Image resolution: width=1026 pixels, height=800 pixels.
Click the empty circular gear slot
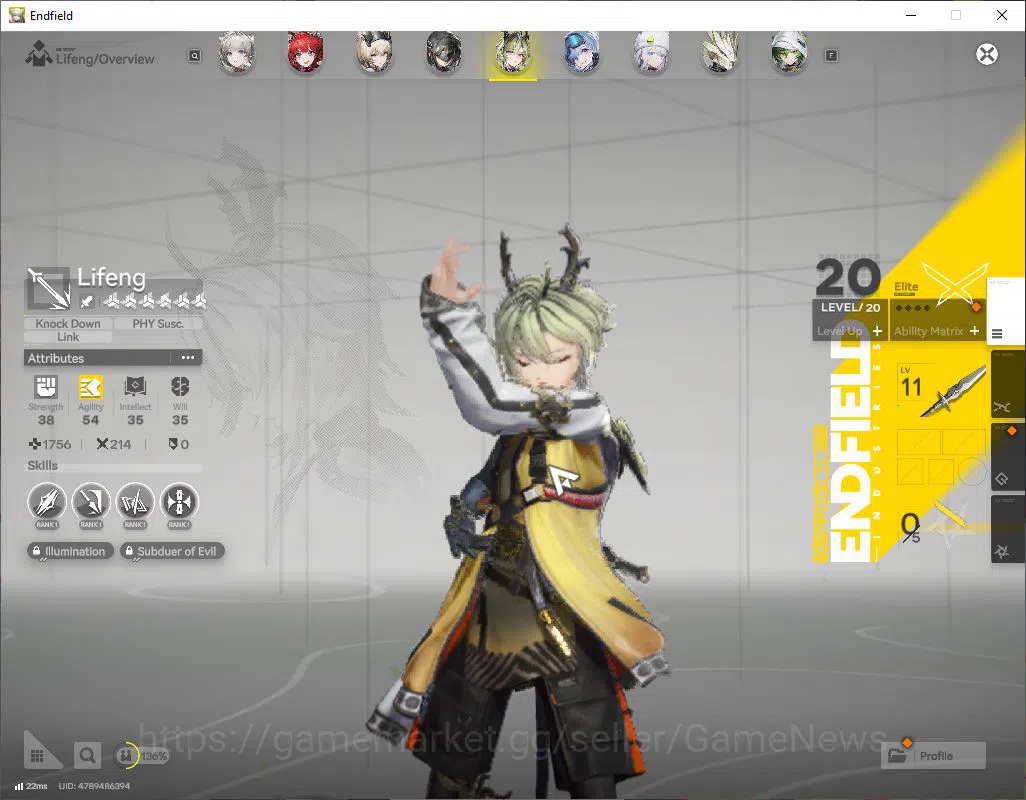tap(972, 471)
